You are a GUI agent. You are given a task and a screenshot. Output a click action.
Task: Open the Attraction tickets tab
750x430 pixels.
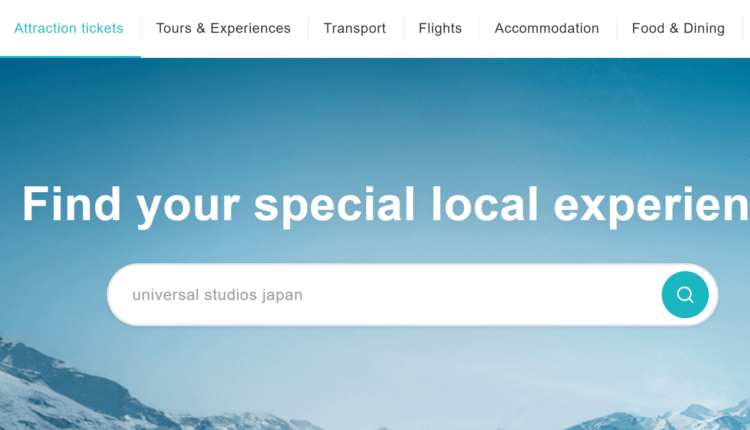[x=69, y=28]
